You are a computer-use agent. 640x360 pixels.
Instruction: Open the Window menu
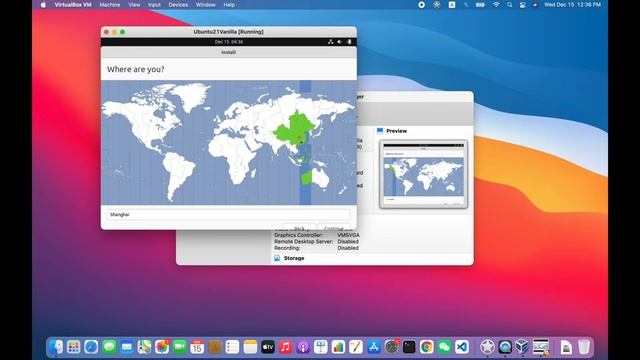(205, 5)
